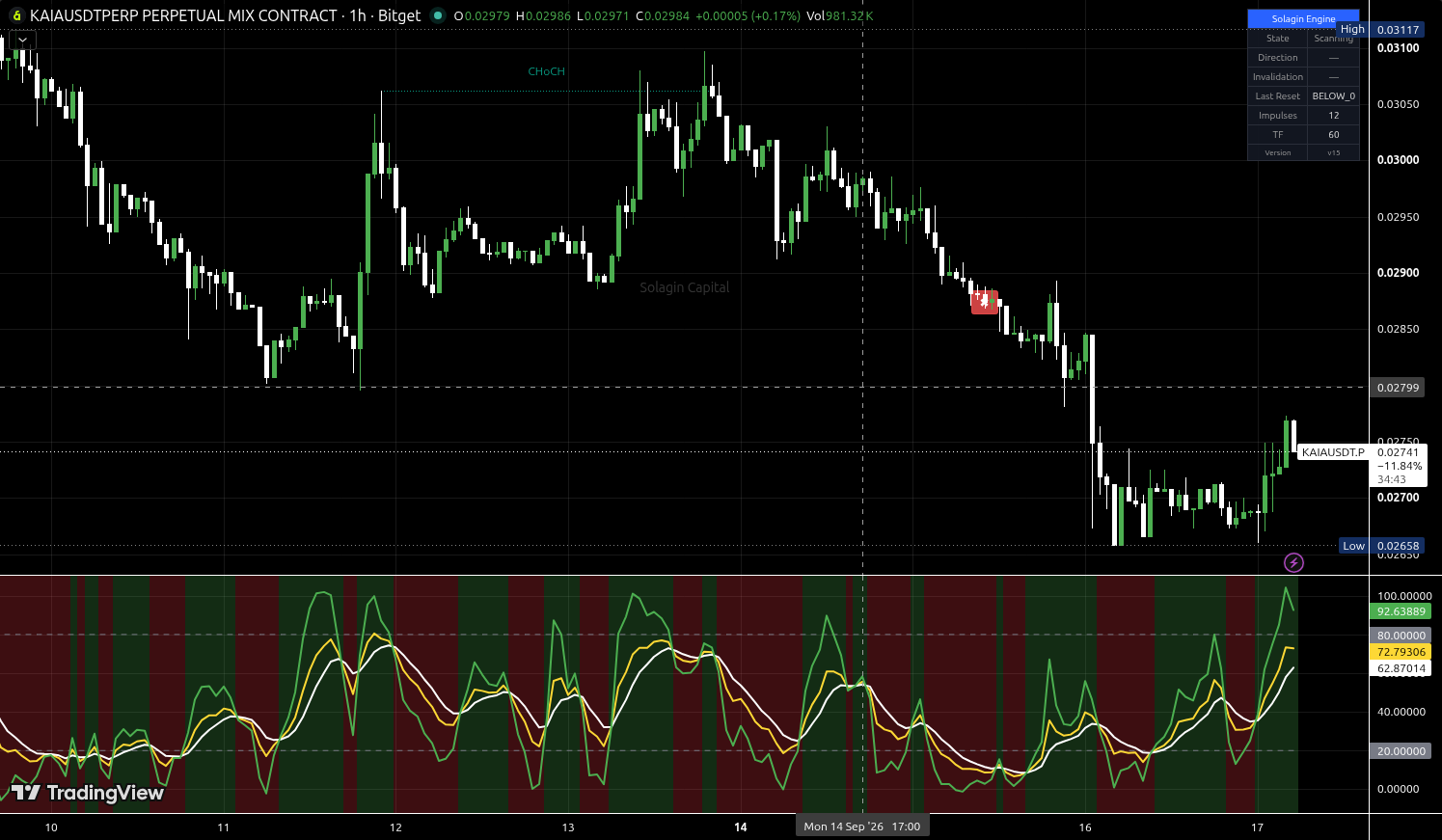The image size is (1442, 840).
Task: Click the KAIA coin logo icon
Action: tap(16, 15)
